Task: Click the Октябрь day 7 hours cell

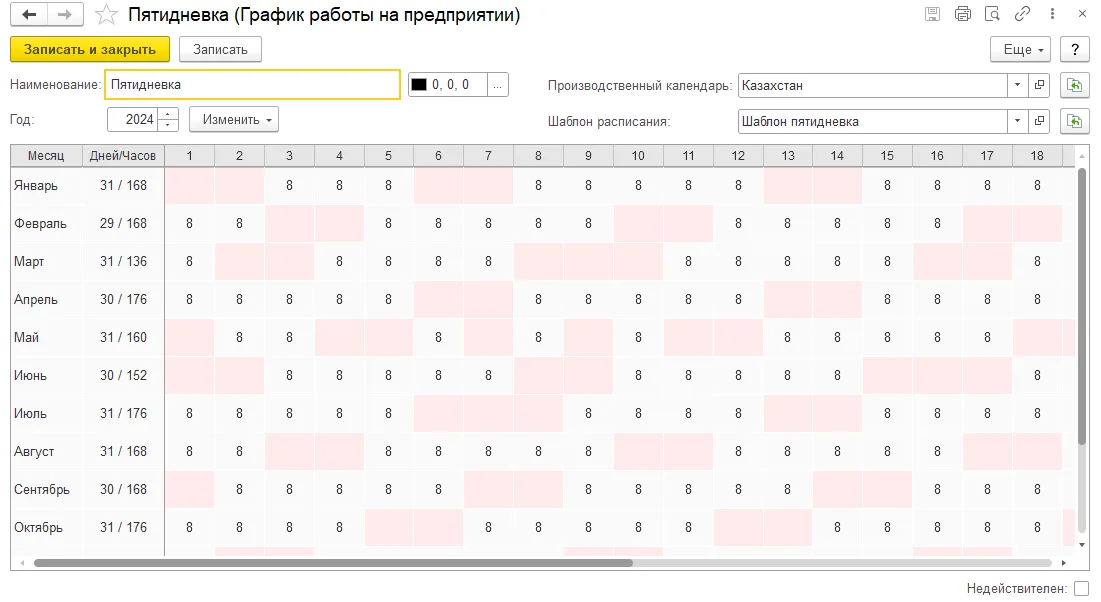Action: [x=488, y=527]
